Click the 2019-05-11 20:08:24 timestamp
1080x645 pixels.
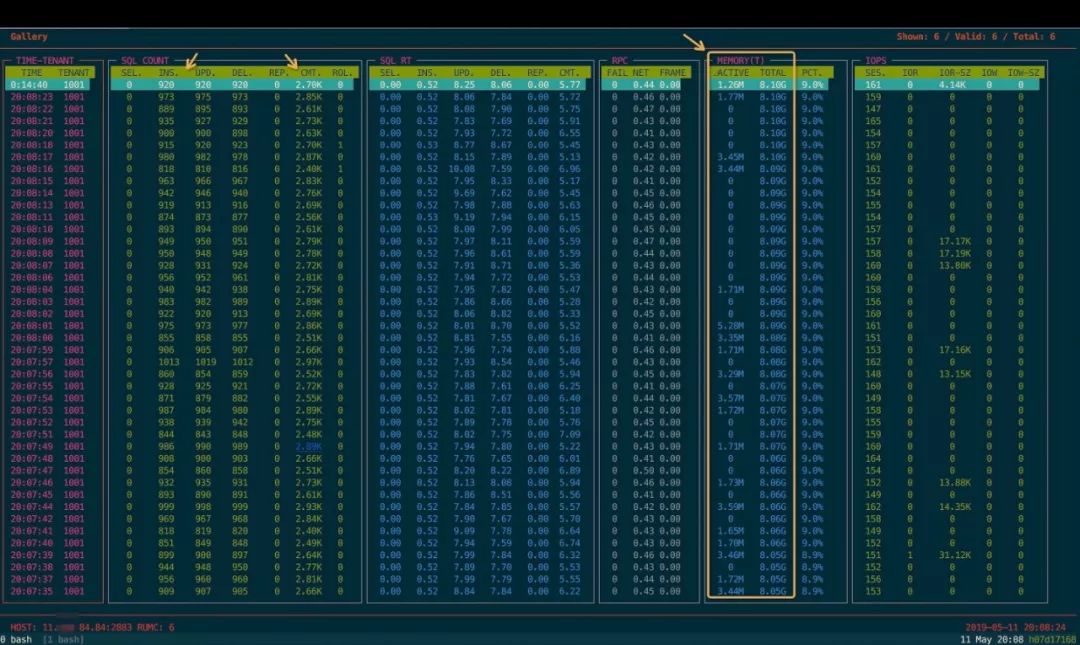1015,627
